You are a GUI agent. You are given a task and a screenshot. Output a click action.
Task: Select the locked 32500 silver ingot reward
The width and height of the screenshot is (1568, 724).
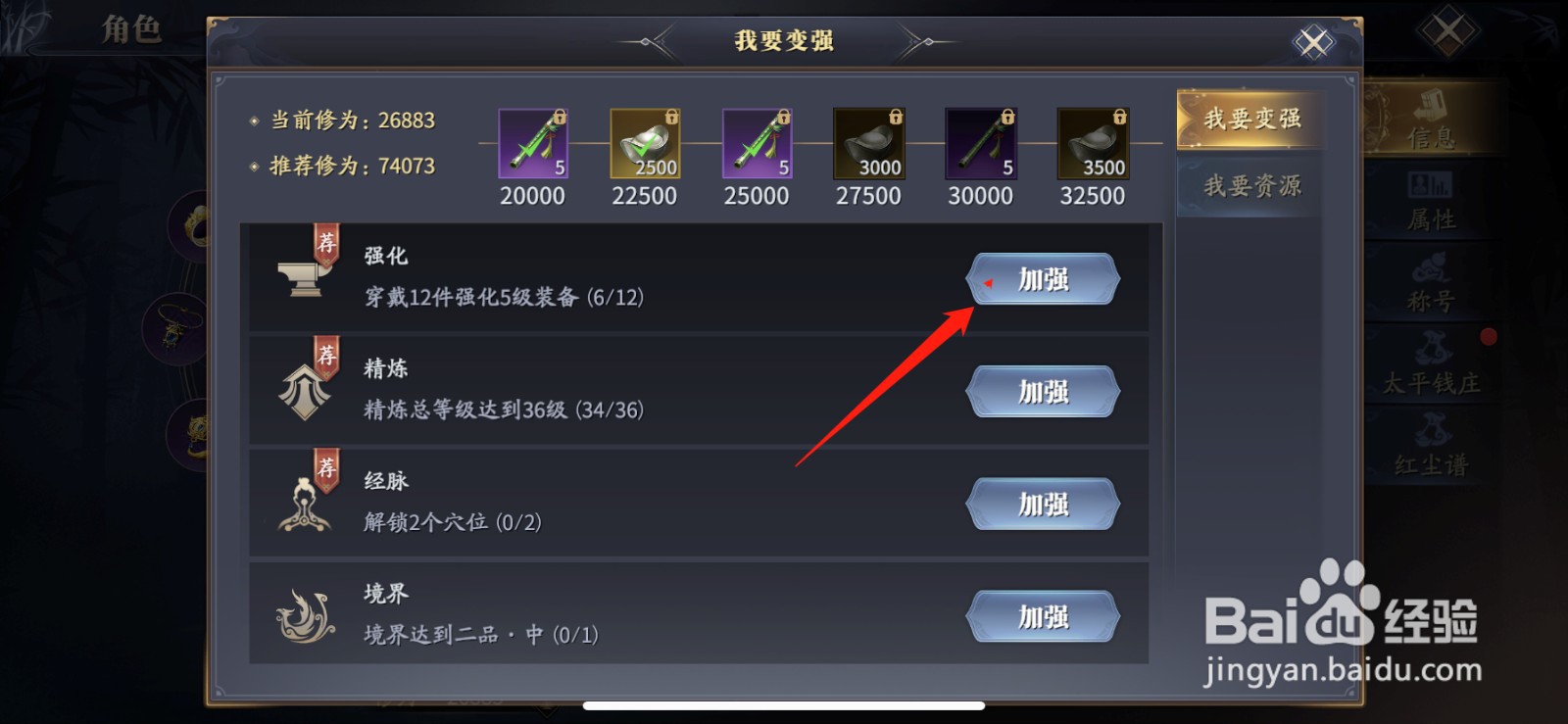tap(1093, 143)
